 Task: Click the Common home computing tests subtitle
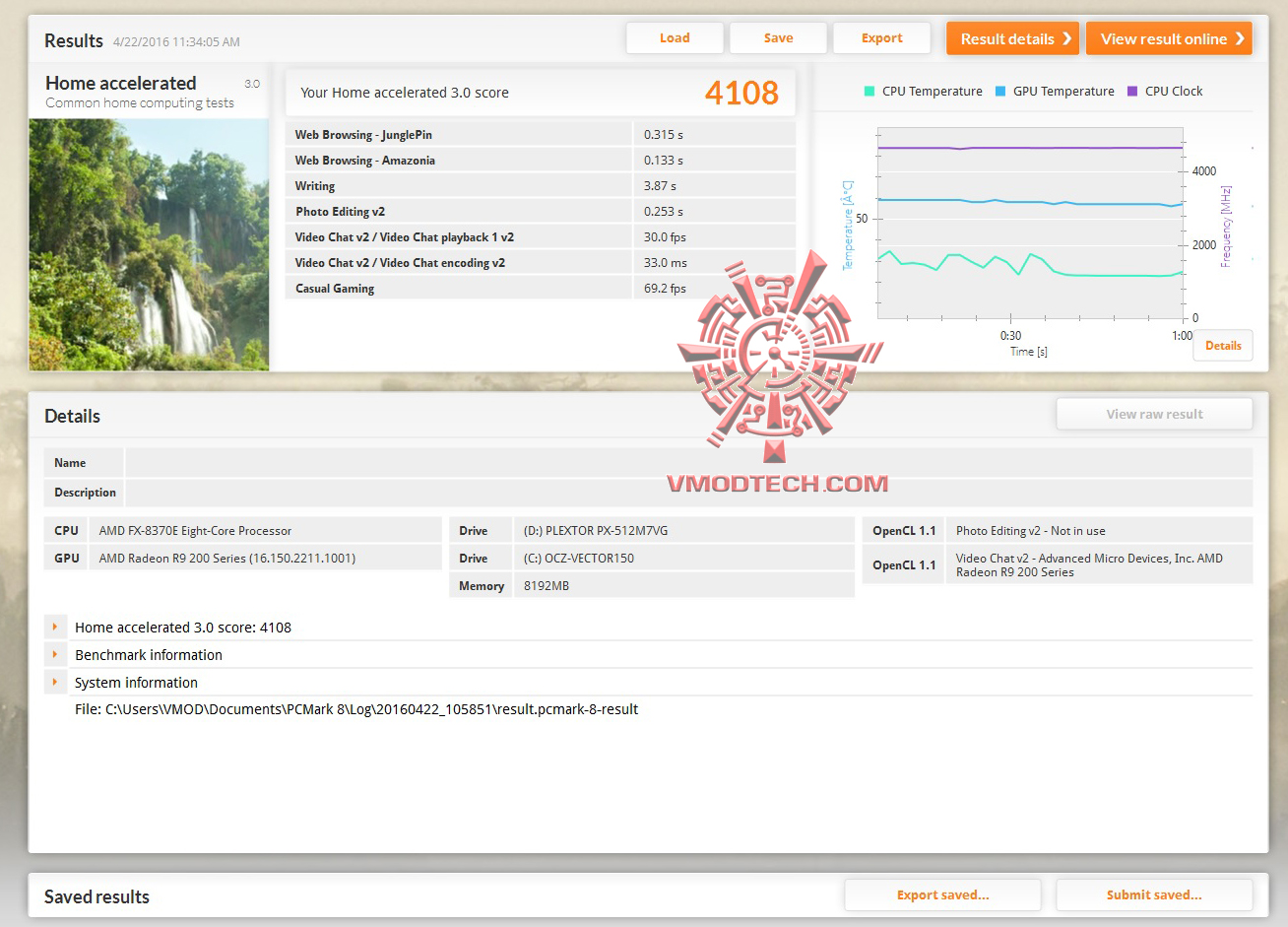pyautogui.click(x=140, y=103)
